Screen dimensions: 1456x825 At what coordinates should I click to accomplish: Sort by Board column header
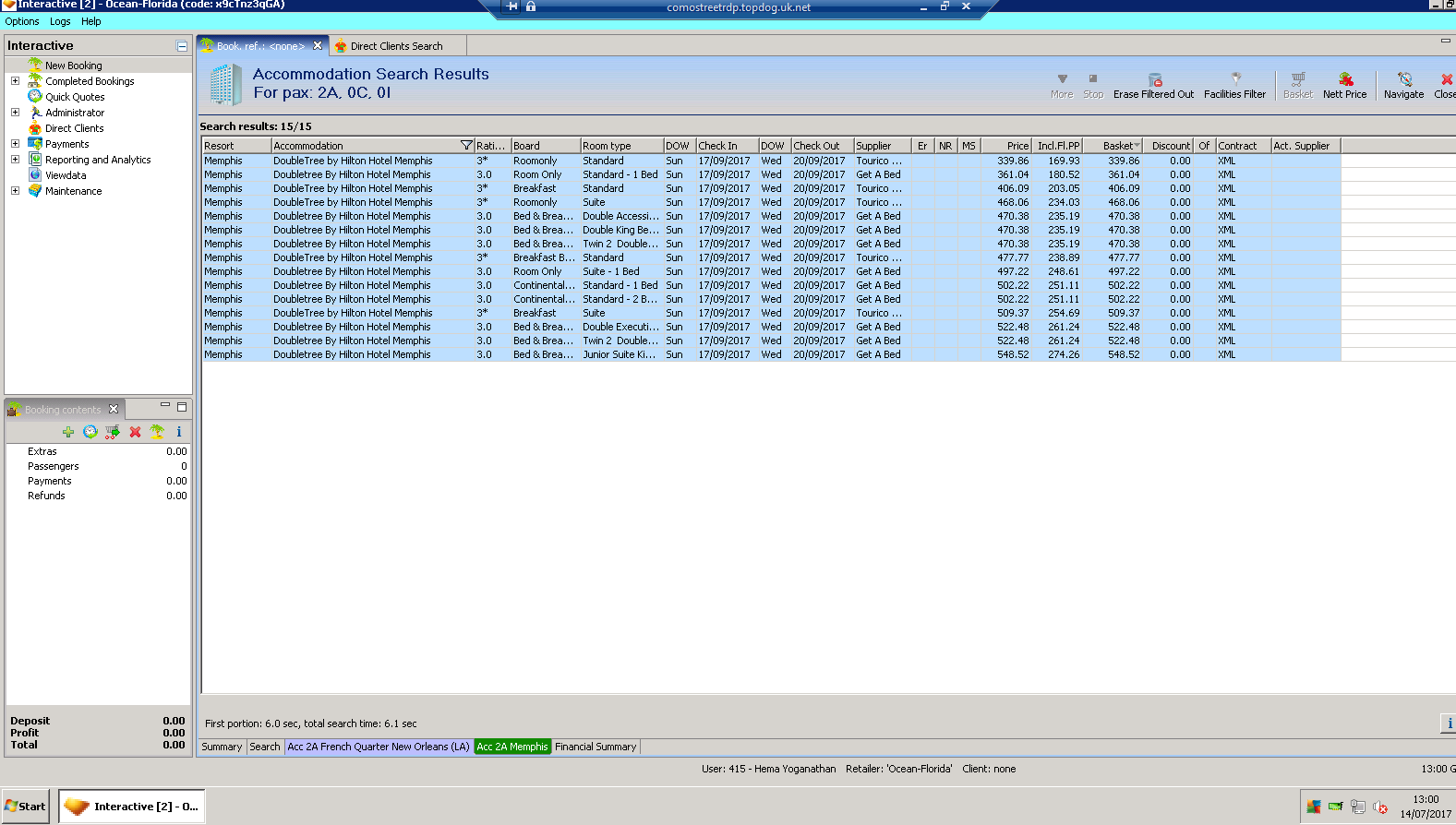[x=546, y=146]
